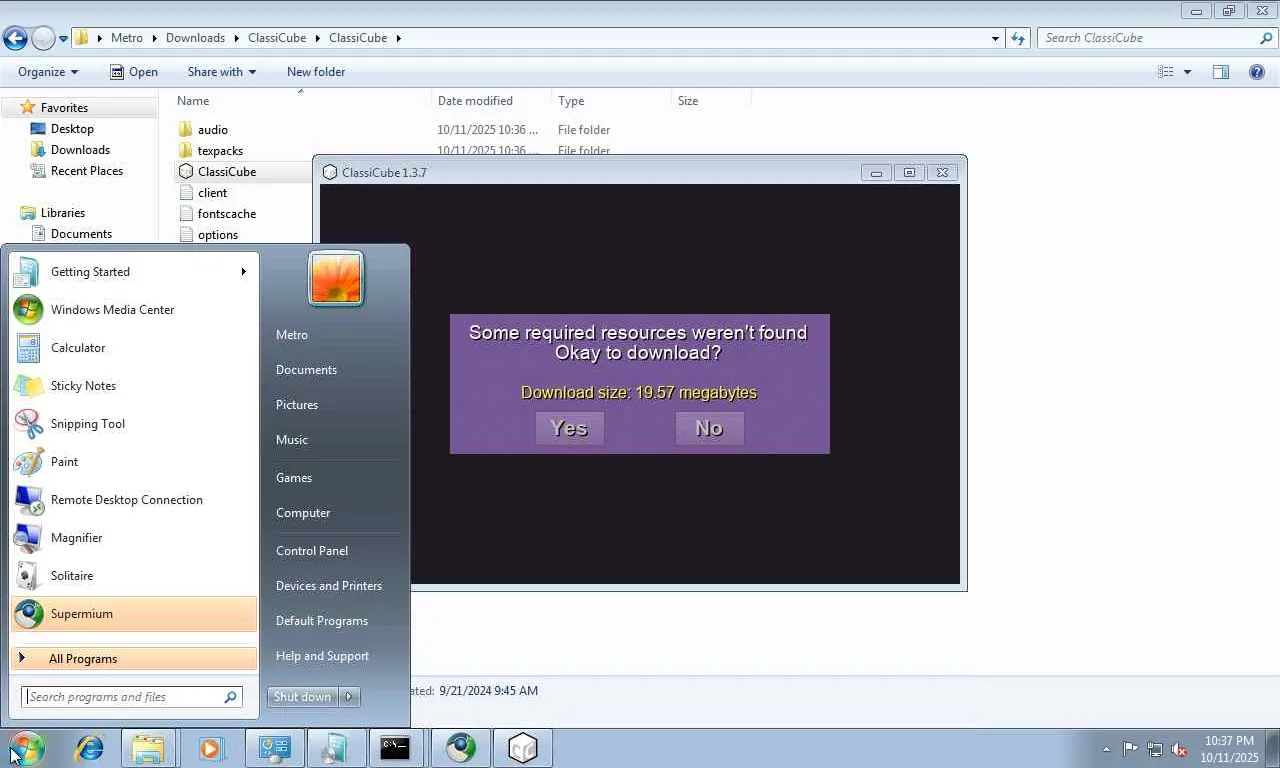Image resolution: width=1280 pixels, height=768 pixels.
Task: Launch Windows Media Center from Start menu
Action: [x=134, y=310]
